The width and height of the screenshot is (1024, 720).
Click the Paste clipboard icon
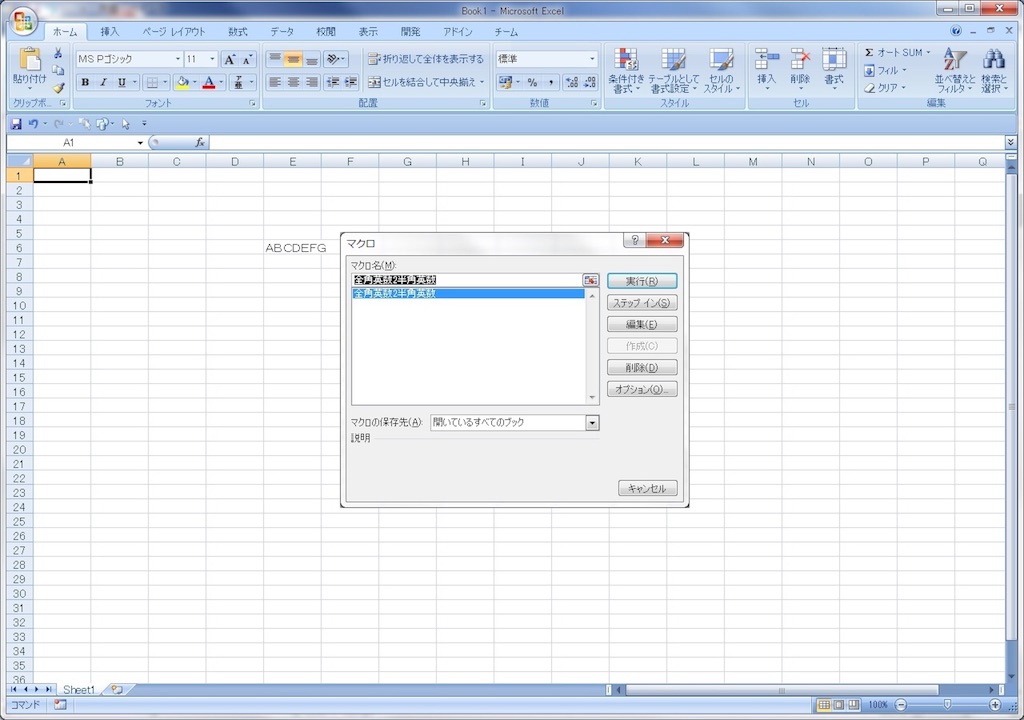tap(29, 59)
